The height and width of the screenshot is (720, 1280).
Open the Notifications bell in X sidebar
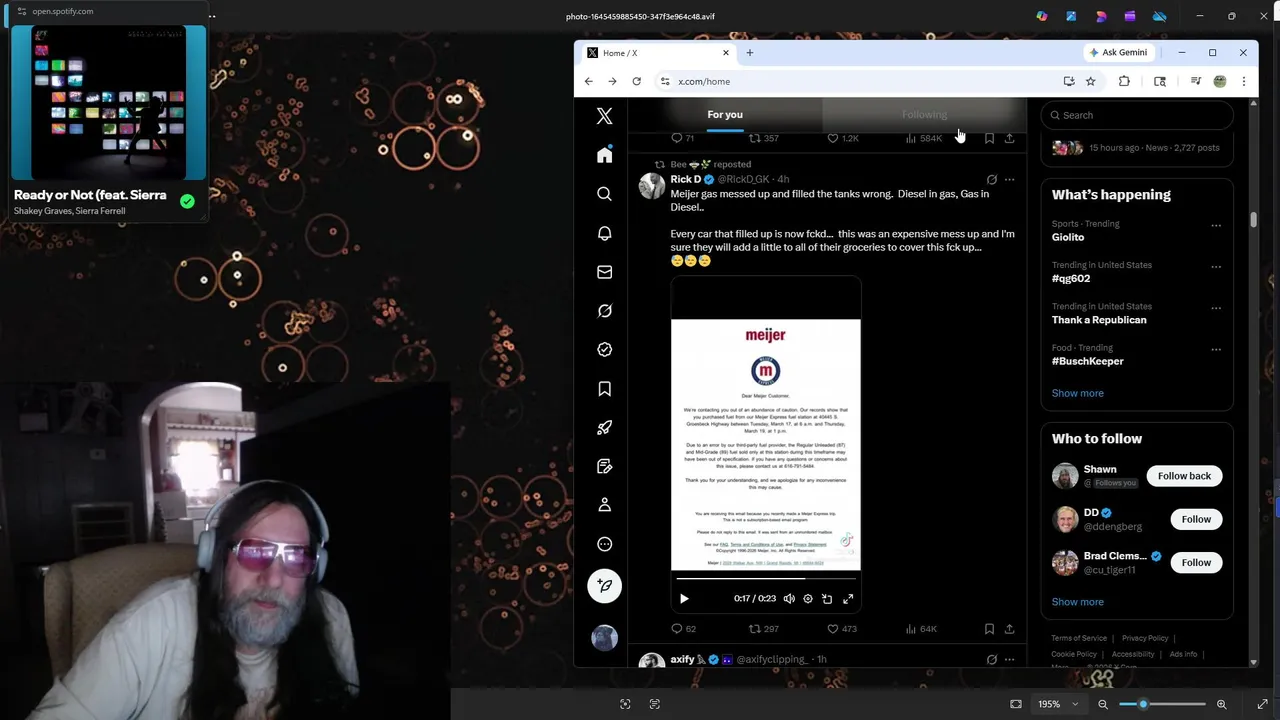[x=604, y=233]
